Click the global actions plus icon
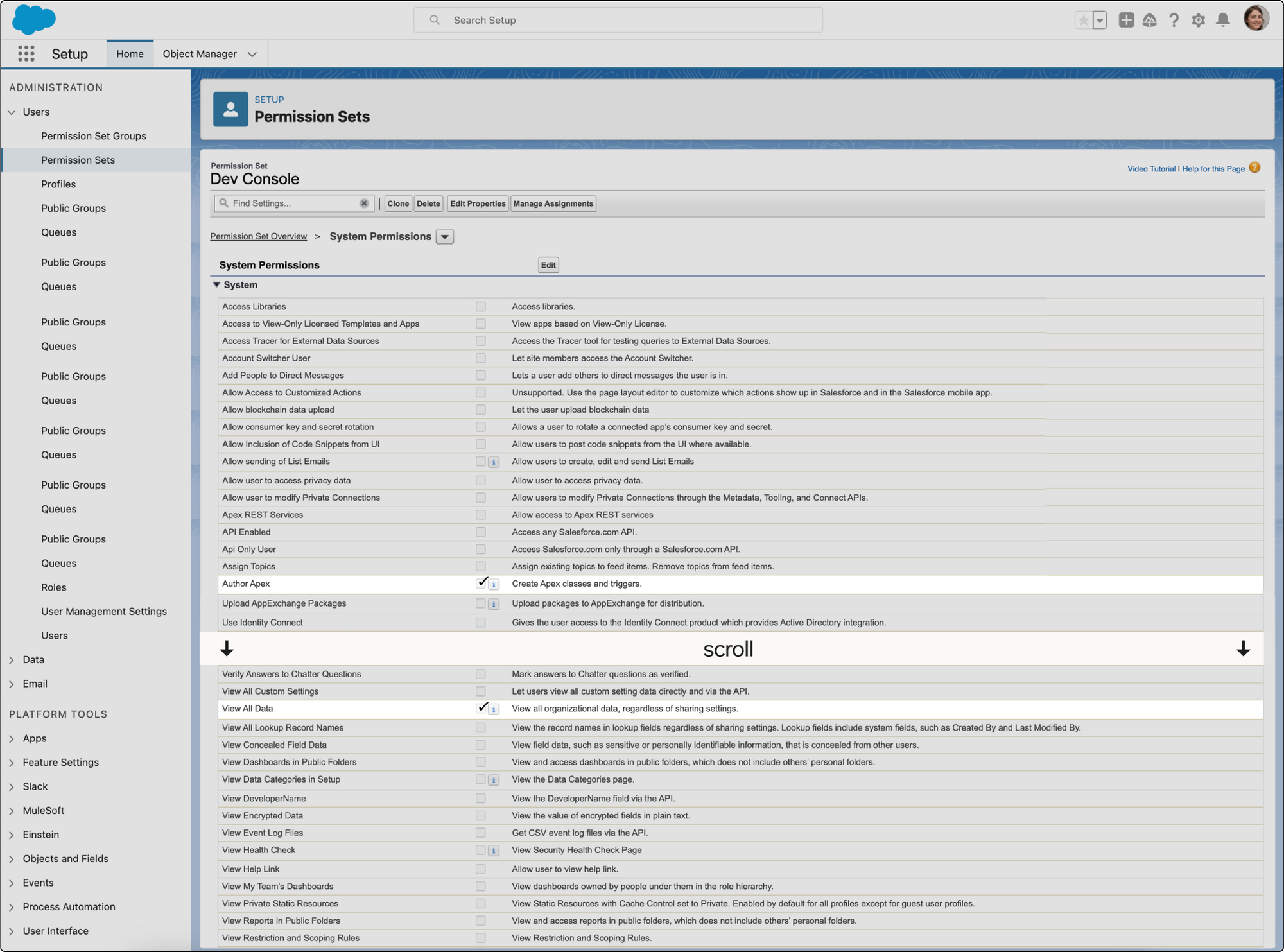The image size is (1284, 952). 1126,20
